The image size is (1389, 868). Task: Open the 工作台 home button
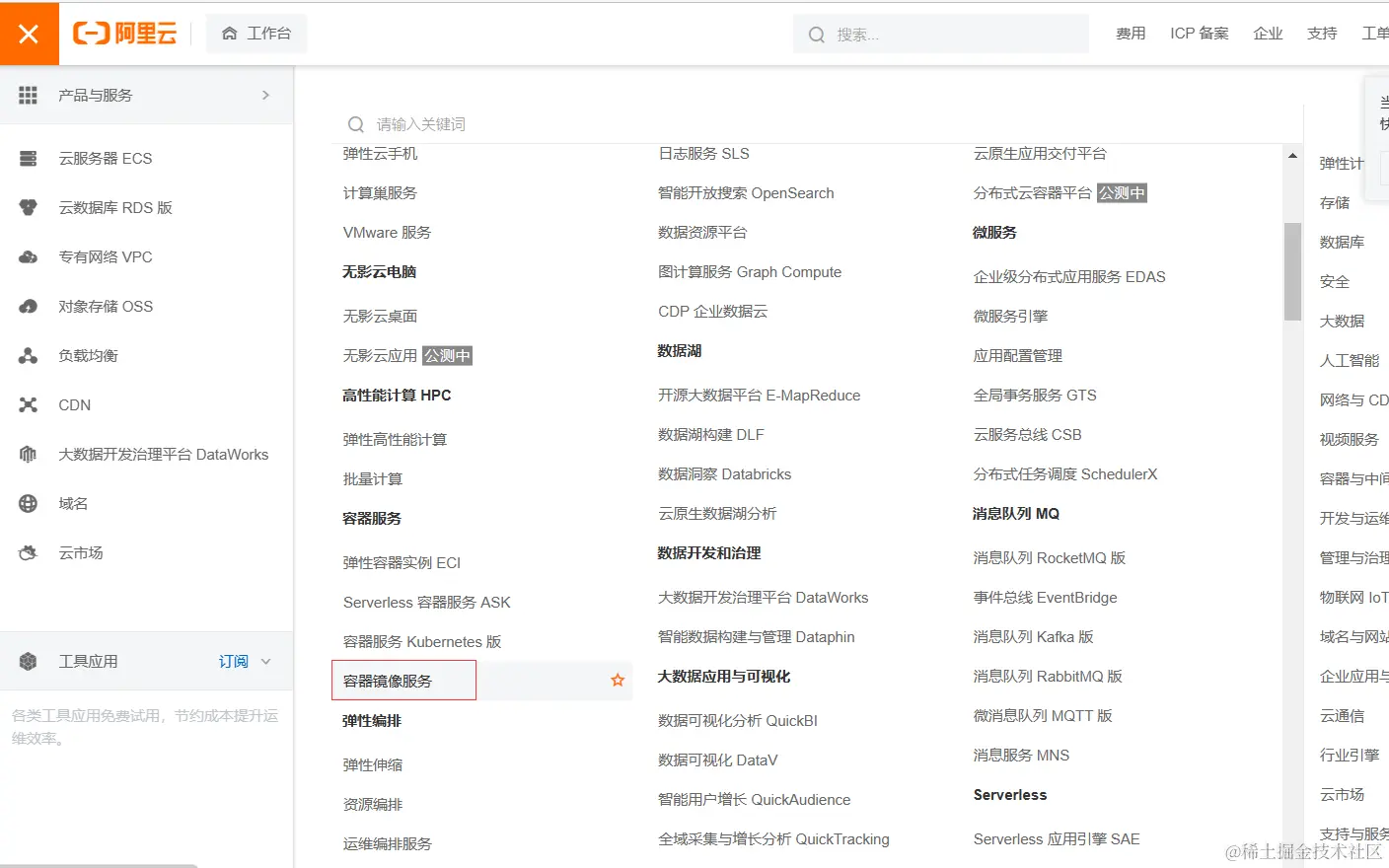pos(256,34)
